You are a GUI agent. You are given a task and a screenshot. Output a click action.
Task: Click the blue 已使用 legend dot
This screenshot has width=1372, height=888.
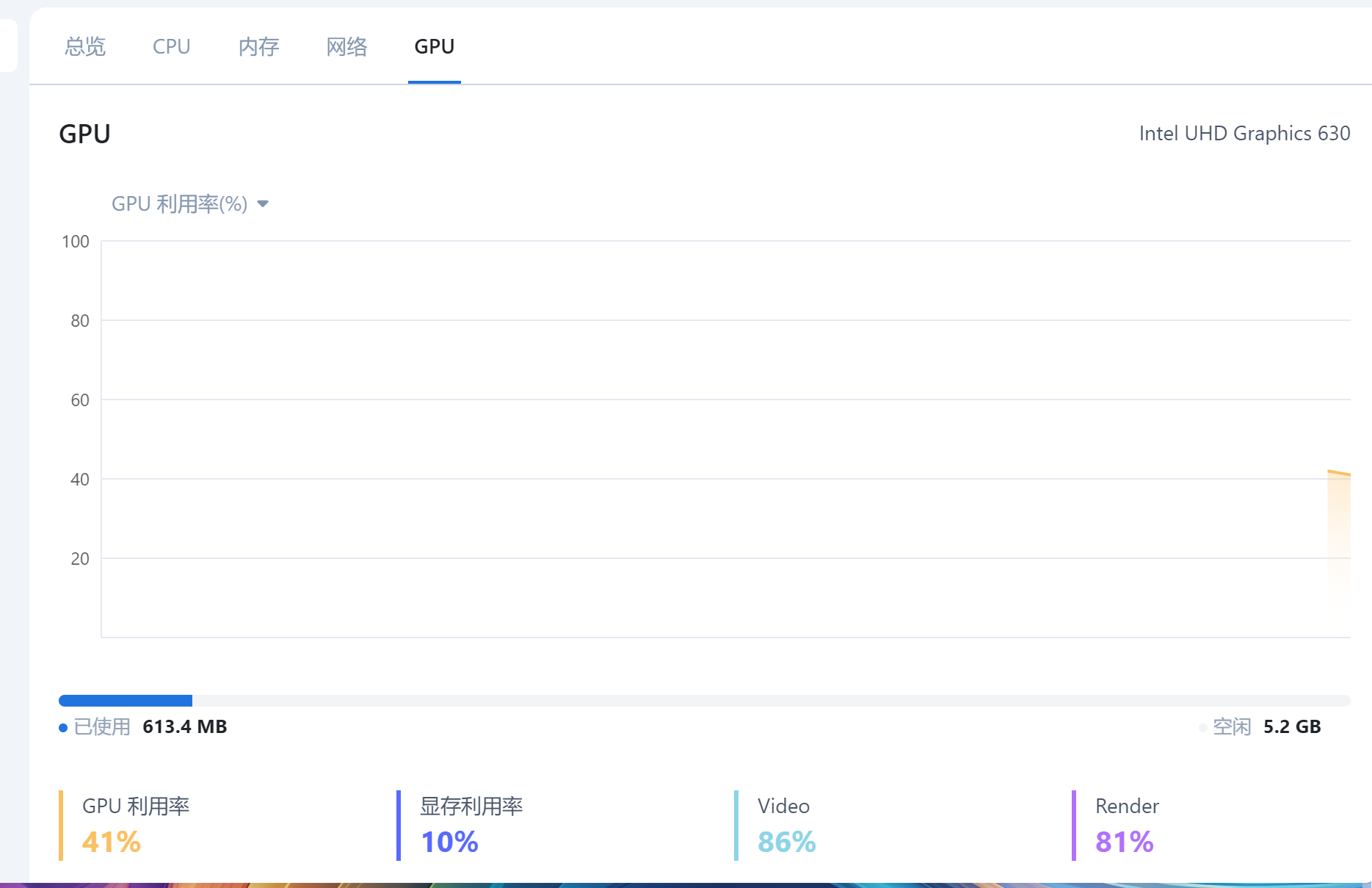pyautogui.click(x=63, y=728)
